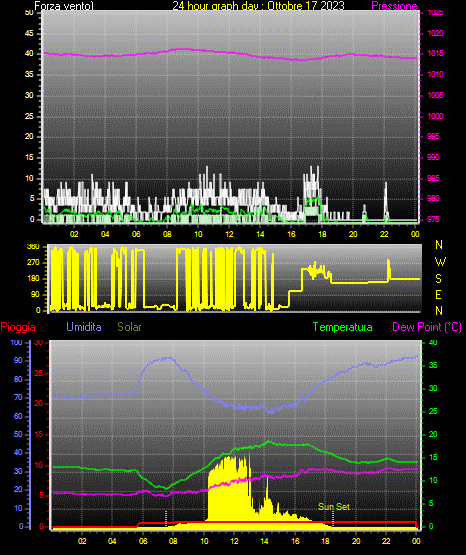Click the wind direction axis value '270'
This screenshot has width=466, height=555.
pos(33,263)
